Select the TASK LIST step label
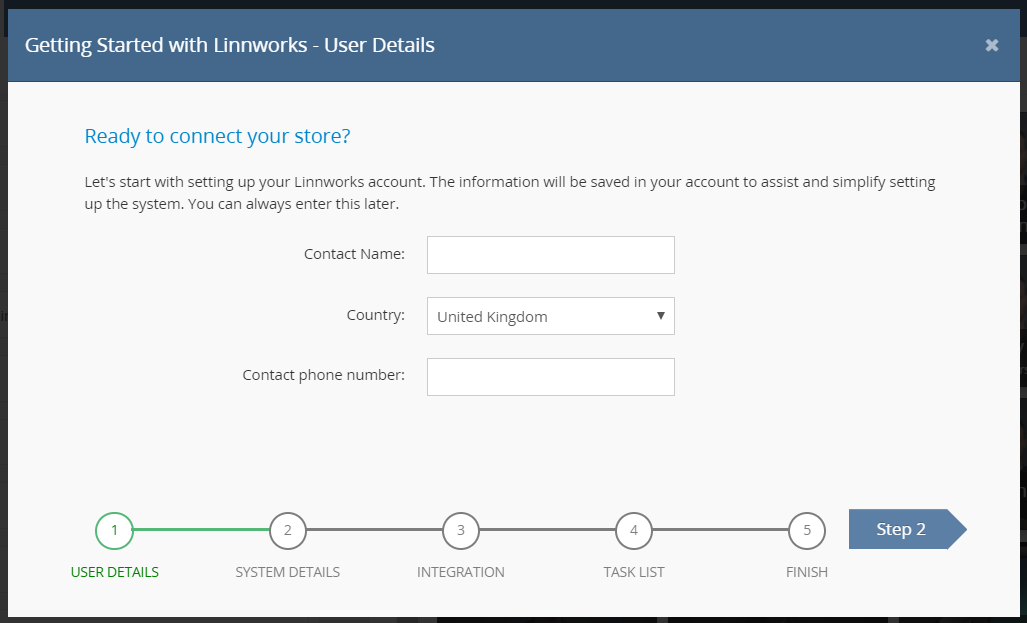 [633, 572]
